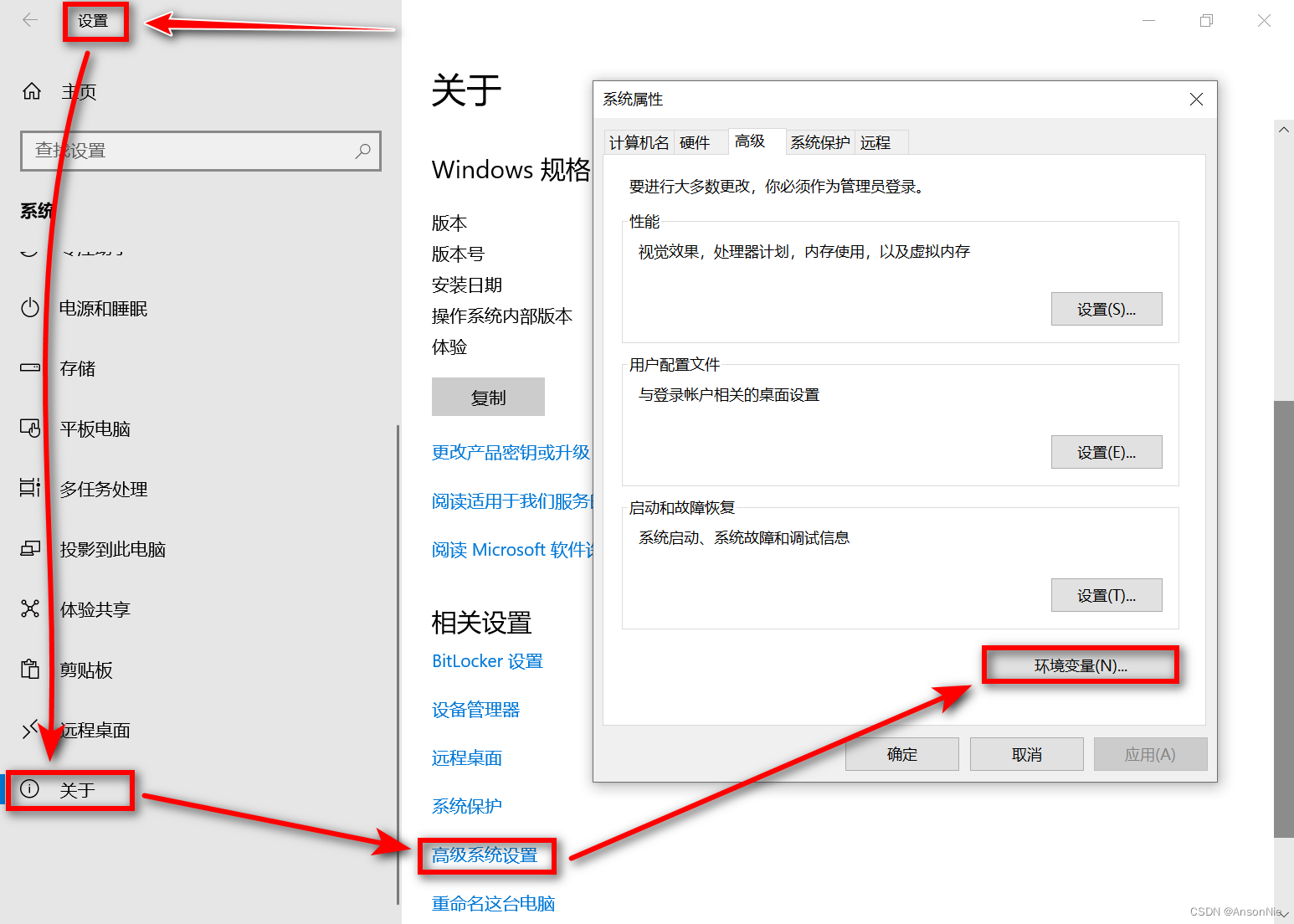The width and height of the screenshot is (1294, 924).
Task: Click the 取消 button
Action: click(x=1027, y=754)
